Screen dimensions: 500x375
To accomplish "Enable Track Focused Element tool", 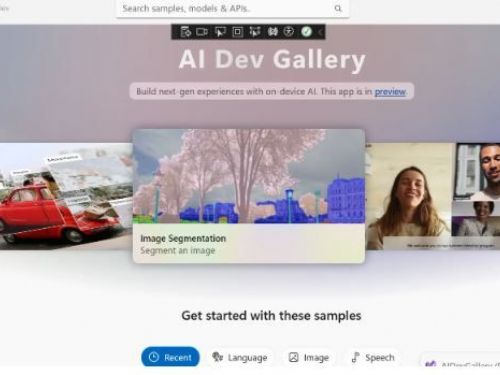I will pyautogui.click(x=255, y=32).
